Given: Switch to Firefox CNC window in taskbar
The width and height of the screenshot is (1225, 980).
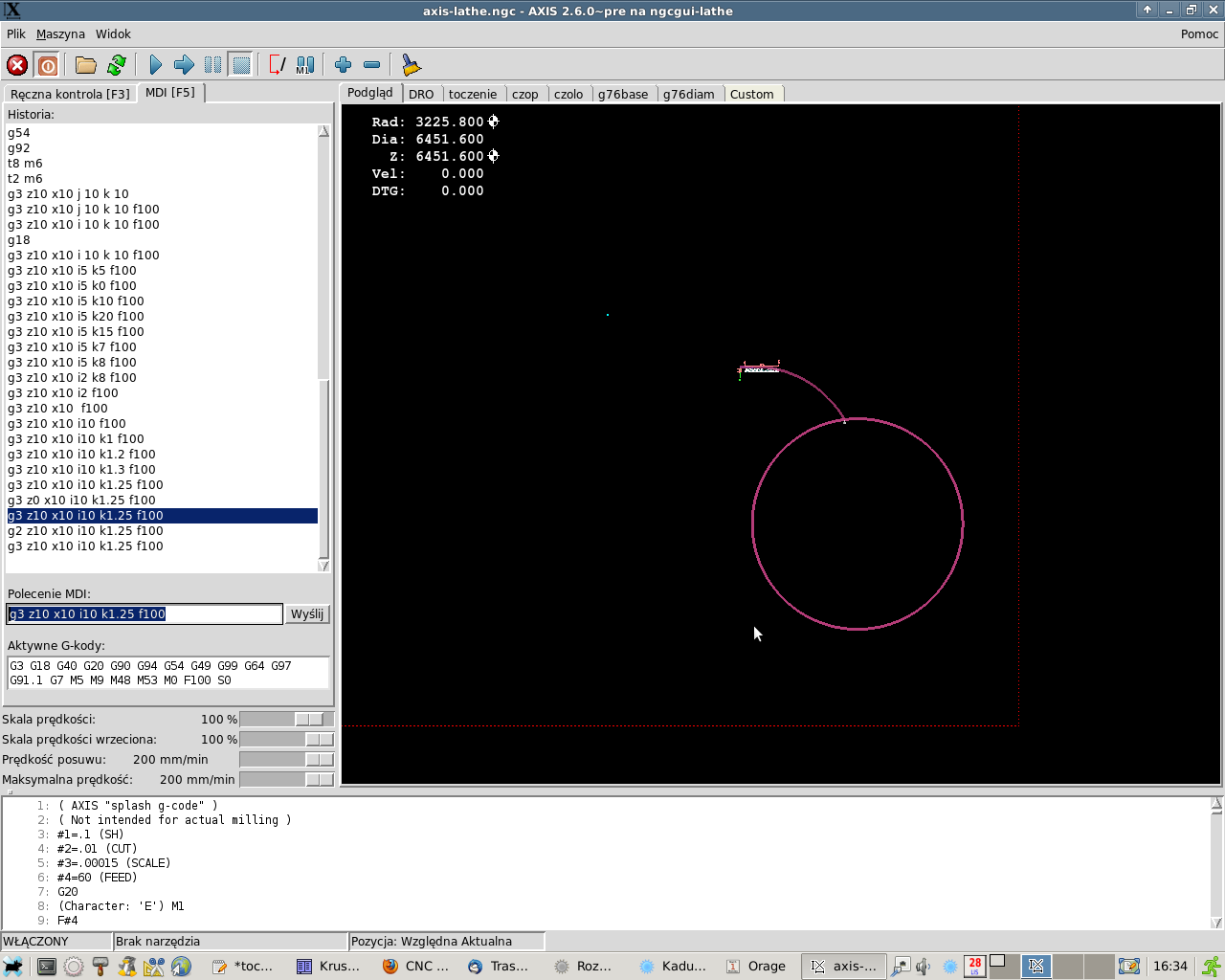Looking at the screenshot, I should [415, 967].
